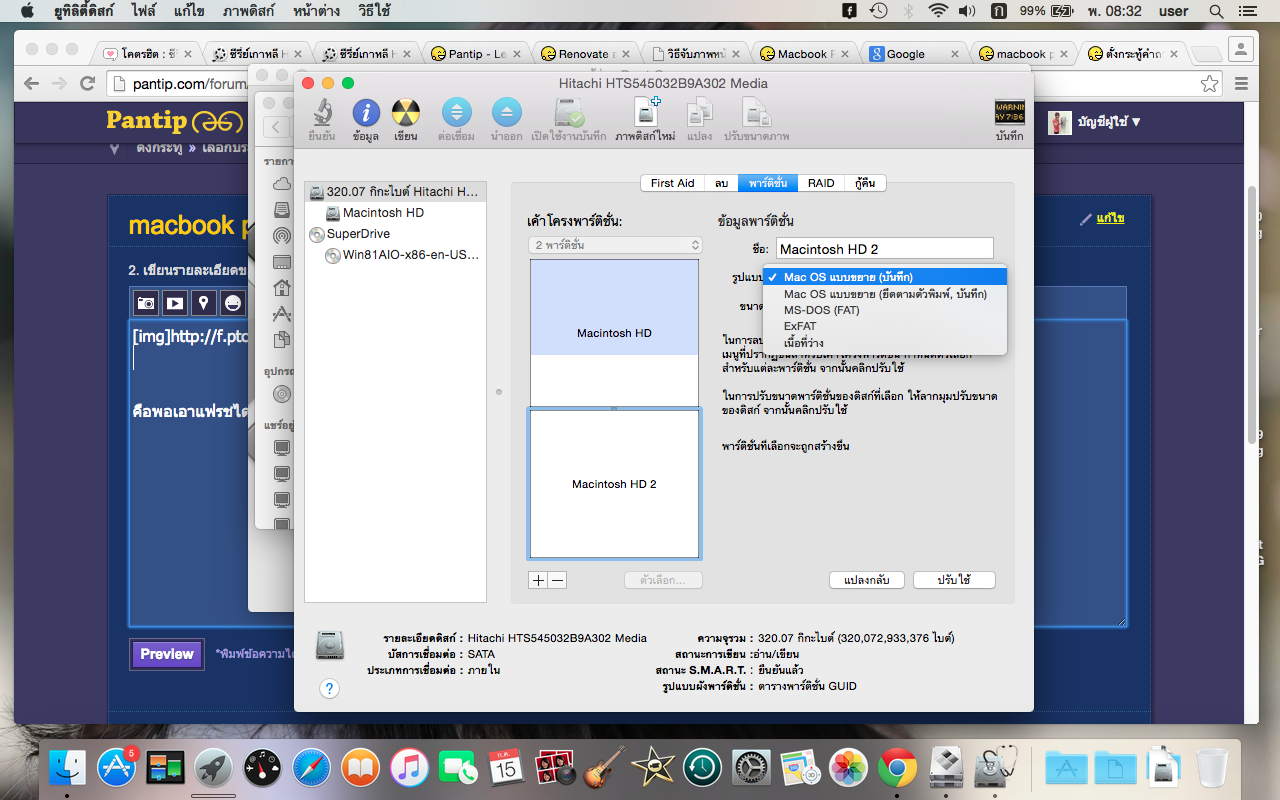Create a New Disk Image via ภาพดิสก์ใหม่

pyautogui.click(x=645, y=113)
